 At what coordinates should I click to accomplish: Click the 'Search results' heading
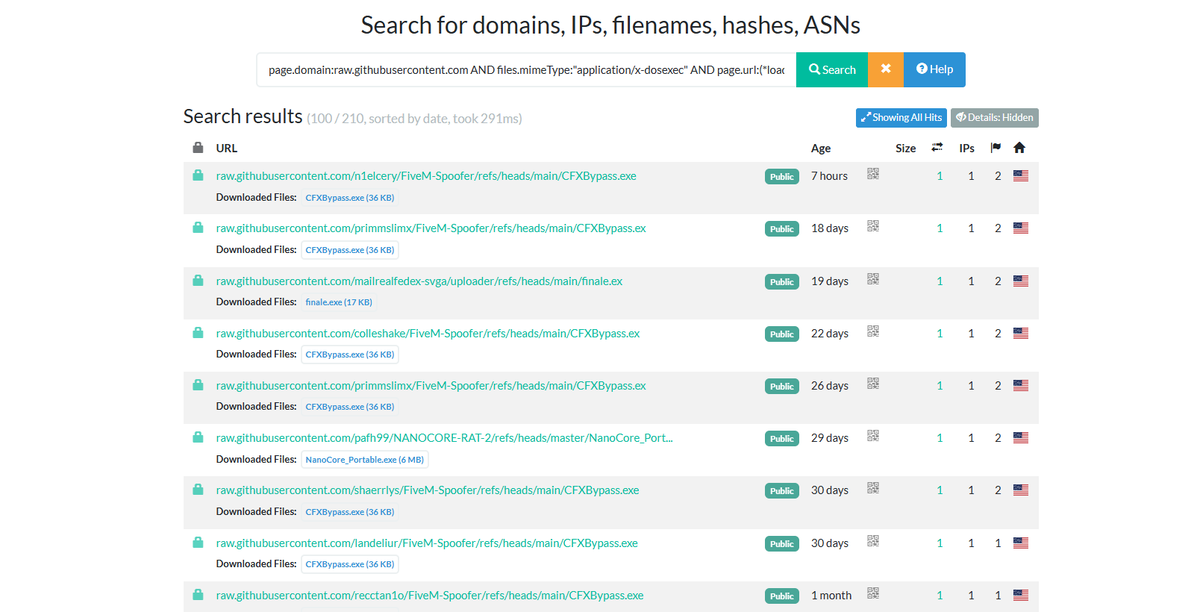coord(243,116)
